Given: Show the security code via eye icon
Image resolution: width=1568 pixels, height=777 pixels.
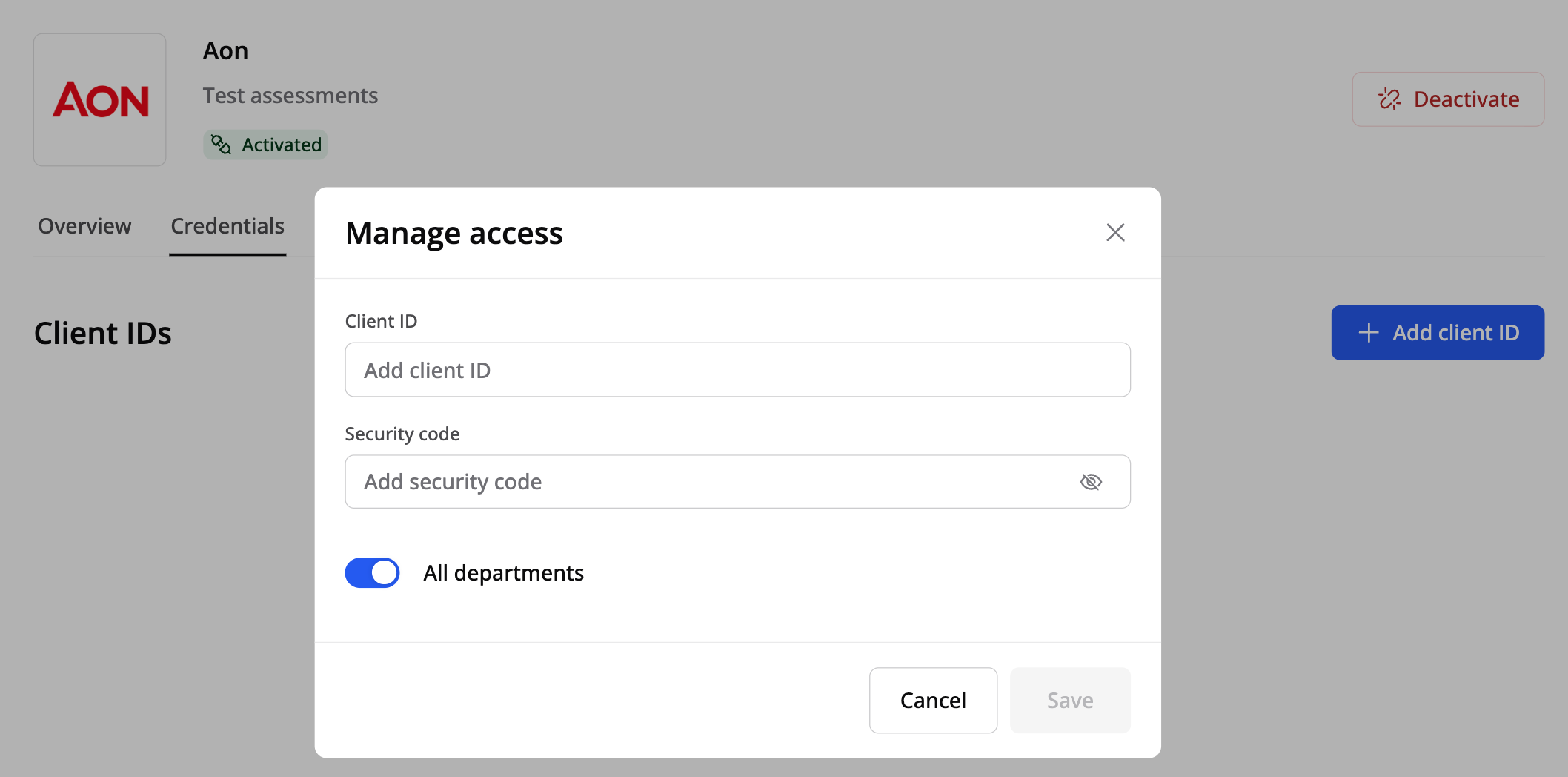Looking at the screenshot, I should tap(1091, 482).
